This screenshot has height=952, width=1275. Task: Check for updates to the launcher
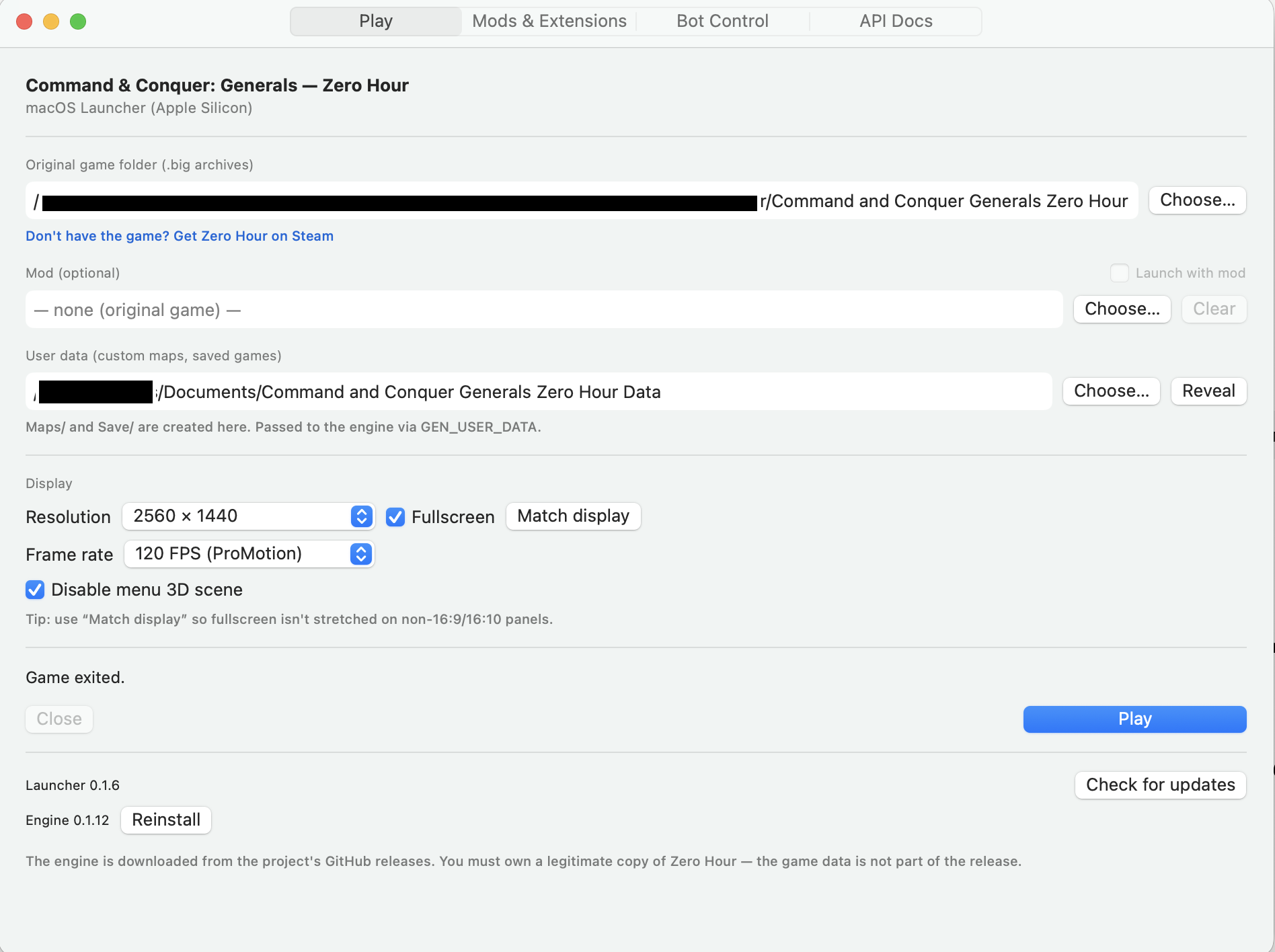pos(1160,785)
